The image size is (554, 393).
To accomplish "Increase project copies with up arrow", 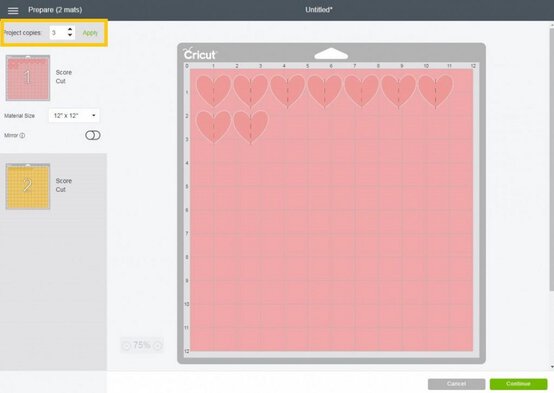I will click(x=70, y=29).
